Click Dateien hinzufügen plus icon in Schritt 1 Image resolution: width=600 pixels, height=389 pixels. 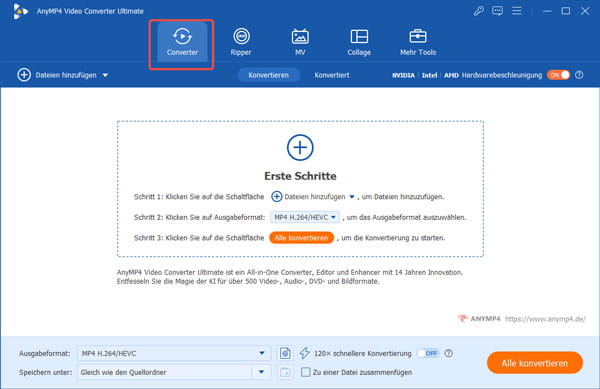[x=276, y=197]
